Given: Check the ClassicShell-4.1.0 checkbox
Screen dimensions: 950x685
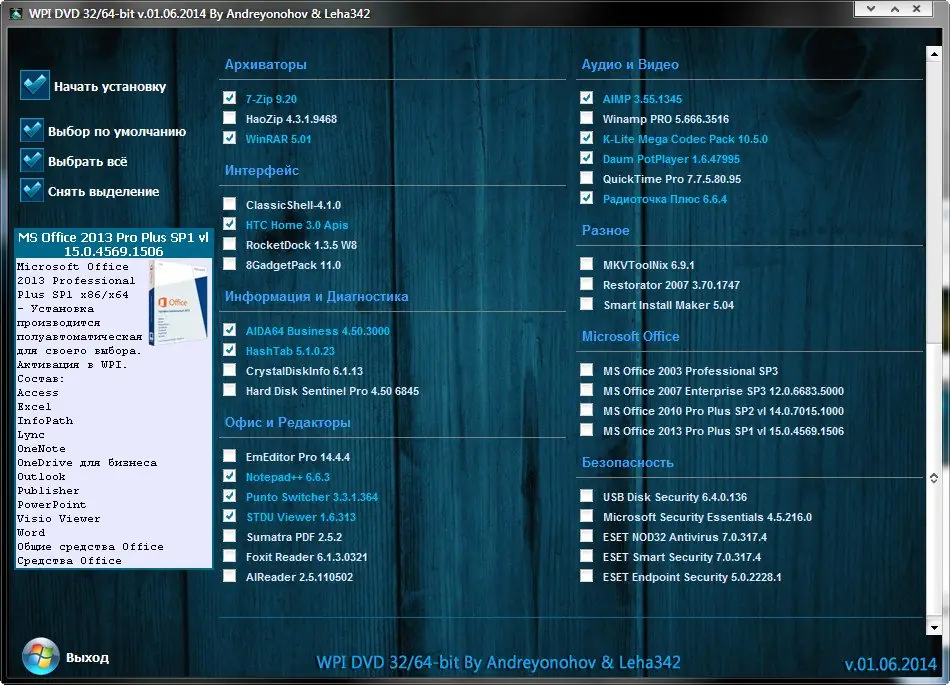Looking at the screenshot, I should tap(230, 204).
